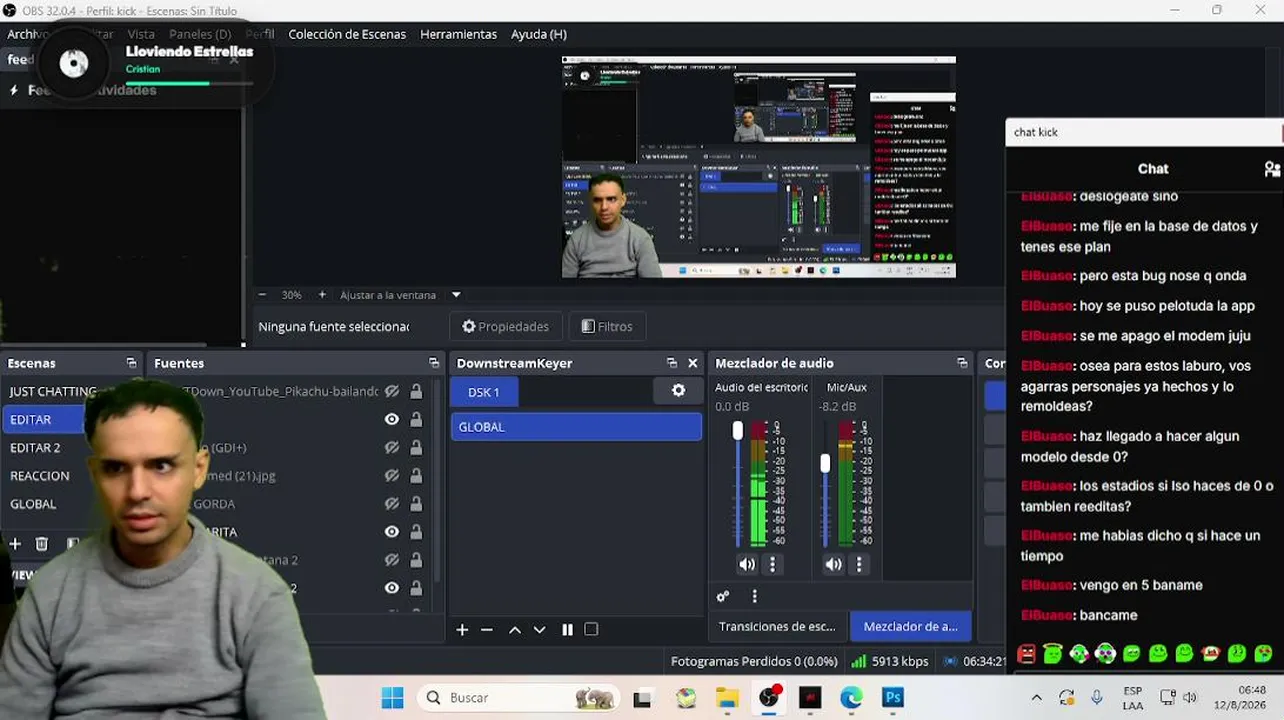Adjust Audio del escritorio volume slider
This screenshot has height=720, width=1284.
[x=738, y=430]
